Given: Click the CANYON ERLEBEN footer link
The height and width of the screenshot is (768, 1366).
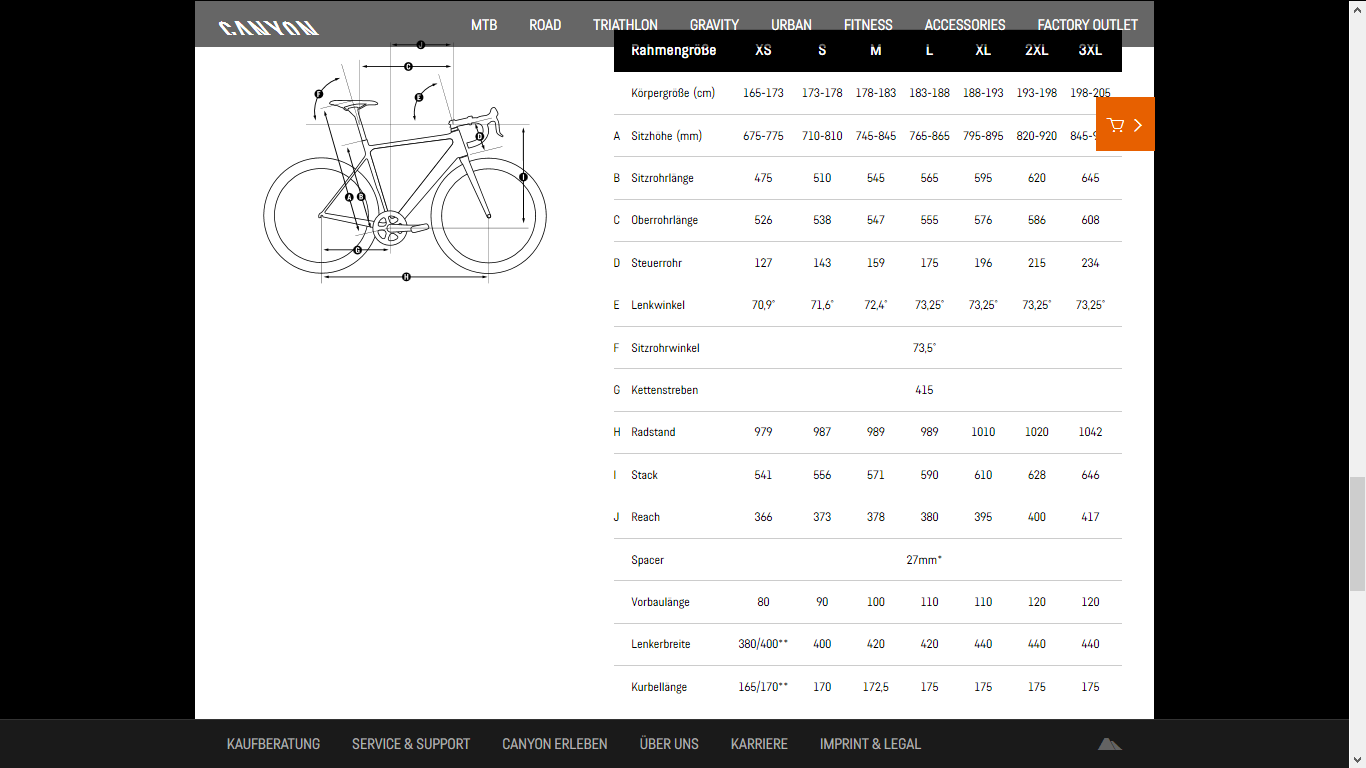Looking at the screenshot, I should point(554,744).
